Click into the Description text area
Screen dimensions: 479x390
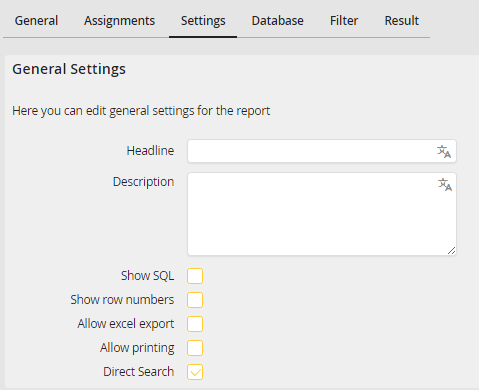(322, 214)
